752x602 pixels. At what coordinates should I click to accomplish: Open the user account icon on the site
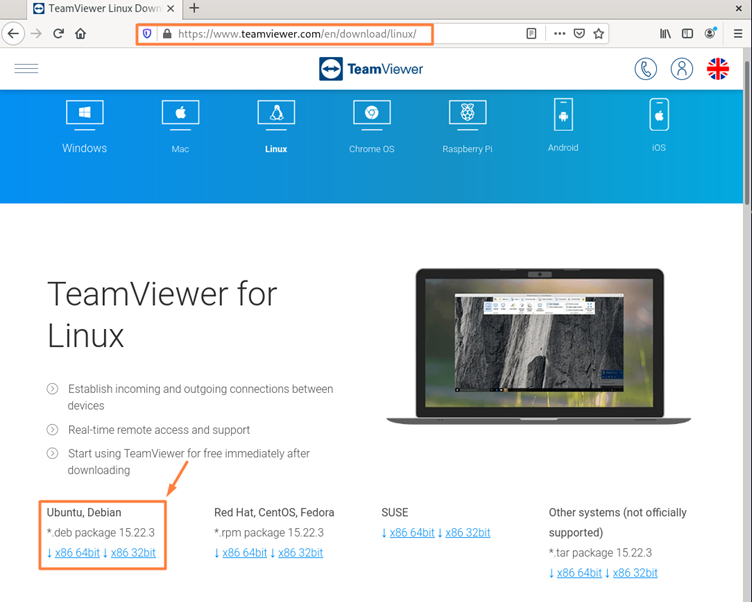click(682, 69)
